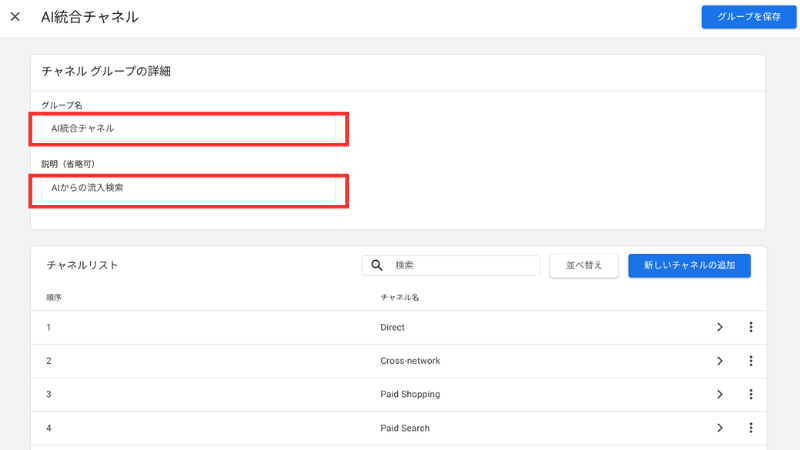Open more options for Paid Search channel
The height and width of the screenshot is (450, 800).
tap(750, 428)
